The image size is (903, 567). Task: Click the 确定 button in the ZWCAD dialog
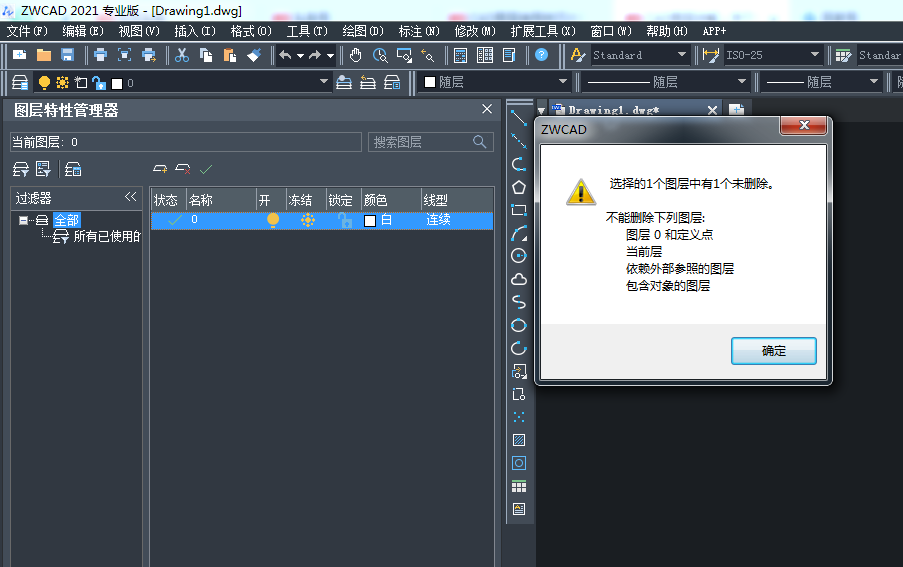(773, 351)
